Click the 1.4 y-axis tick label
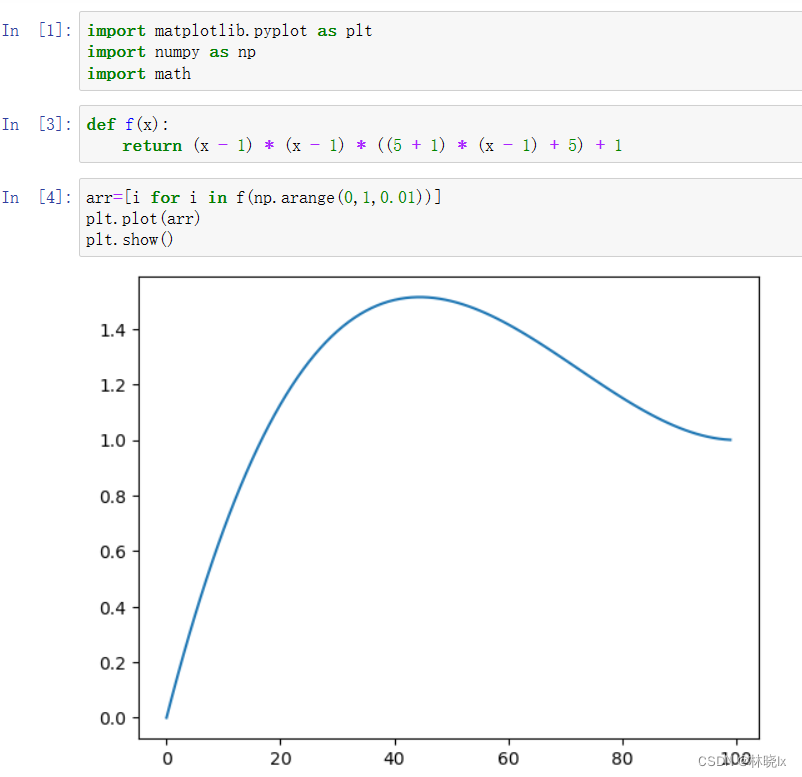802x777 pixels. pyautogui.click(x=113, y=330)
